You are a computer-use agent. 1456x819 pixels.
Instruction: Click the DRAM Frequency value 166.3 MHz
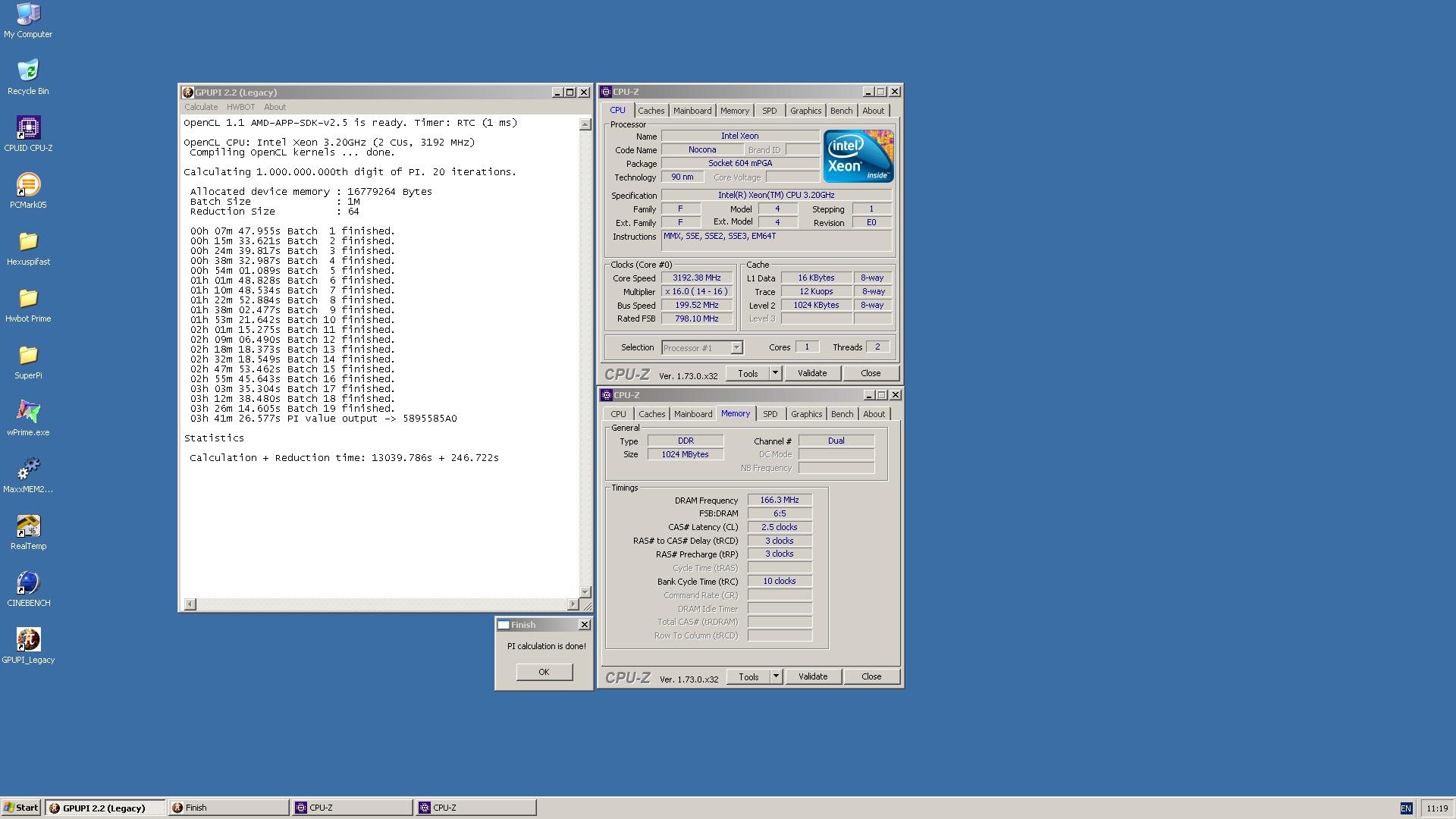click(x=780, y=500)
